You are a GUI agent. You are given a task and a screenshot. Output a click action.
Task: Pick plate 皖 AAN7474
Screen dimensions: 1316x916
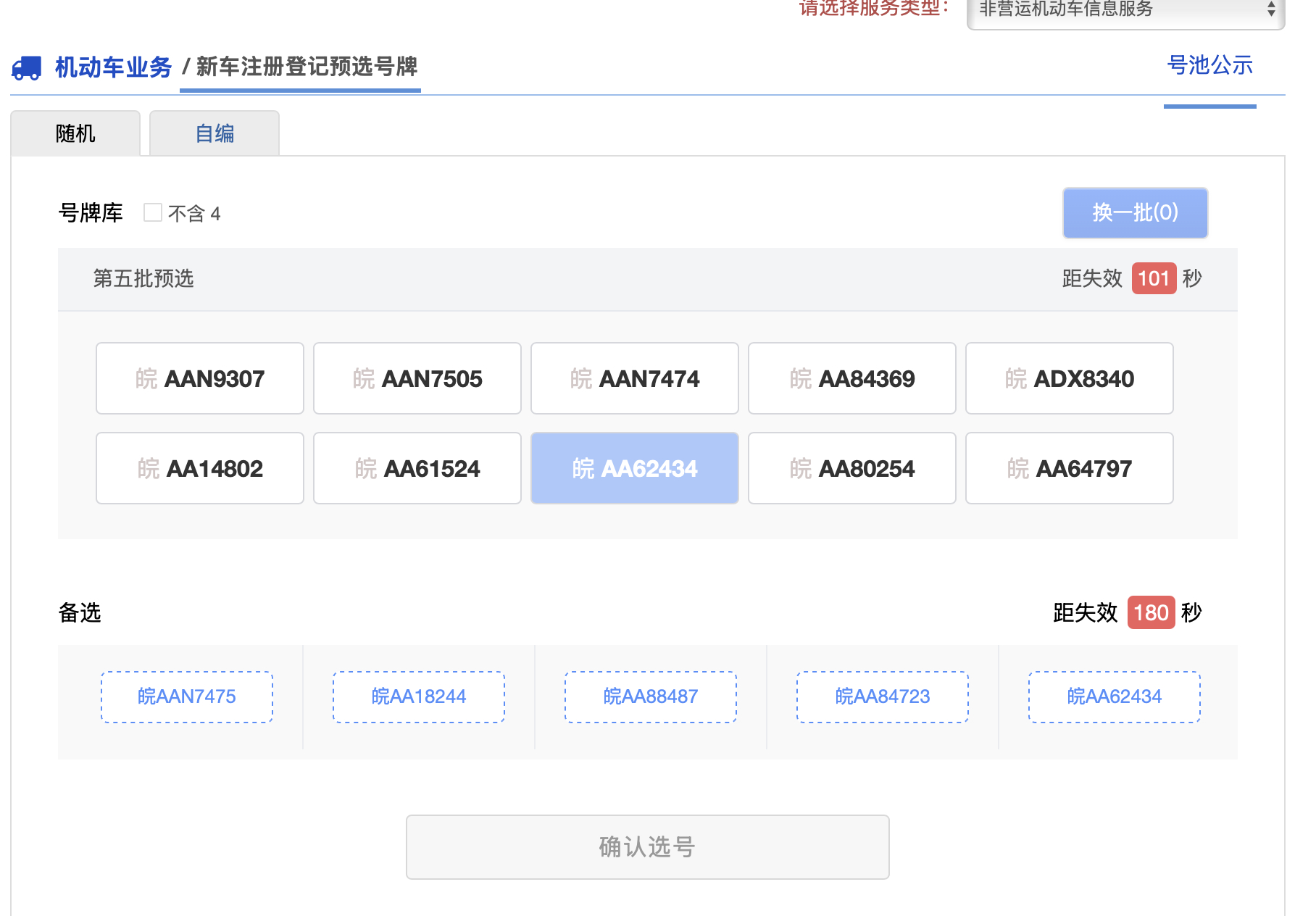(x=635, y=378)
